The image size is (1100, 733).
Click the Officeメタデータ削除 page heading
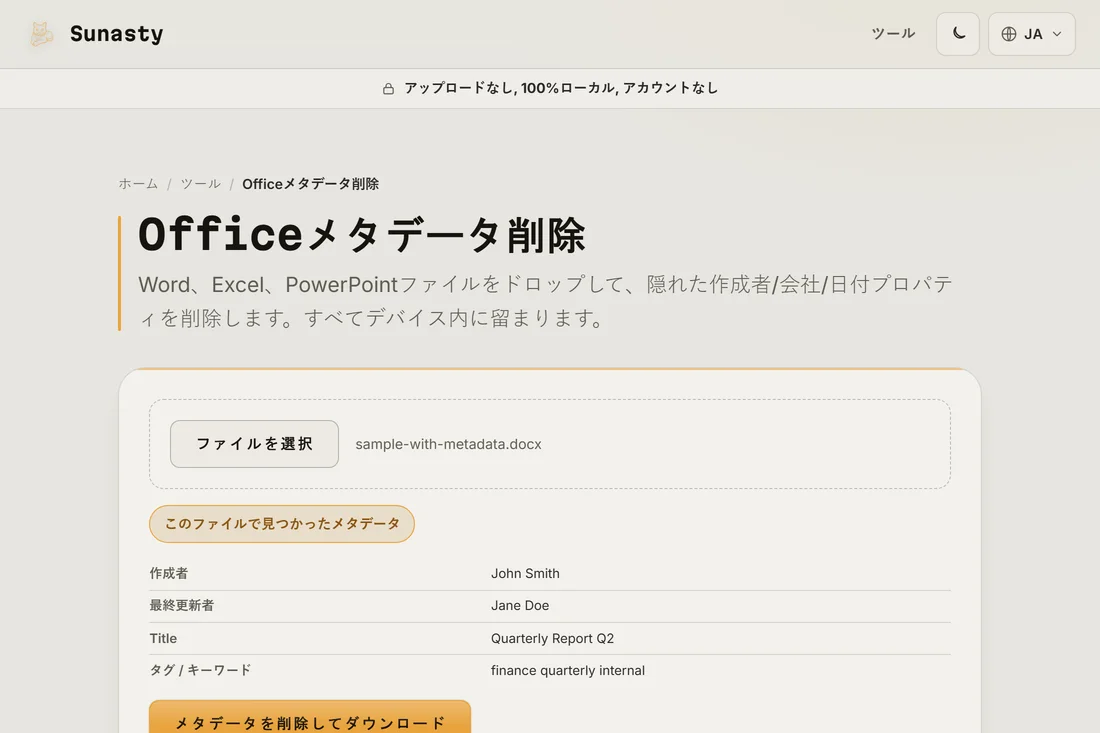pos(361,234)
